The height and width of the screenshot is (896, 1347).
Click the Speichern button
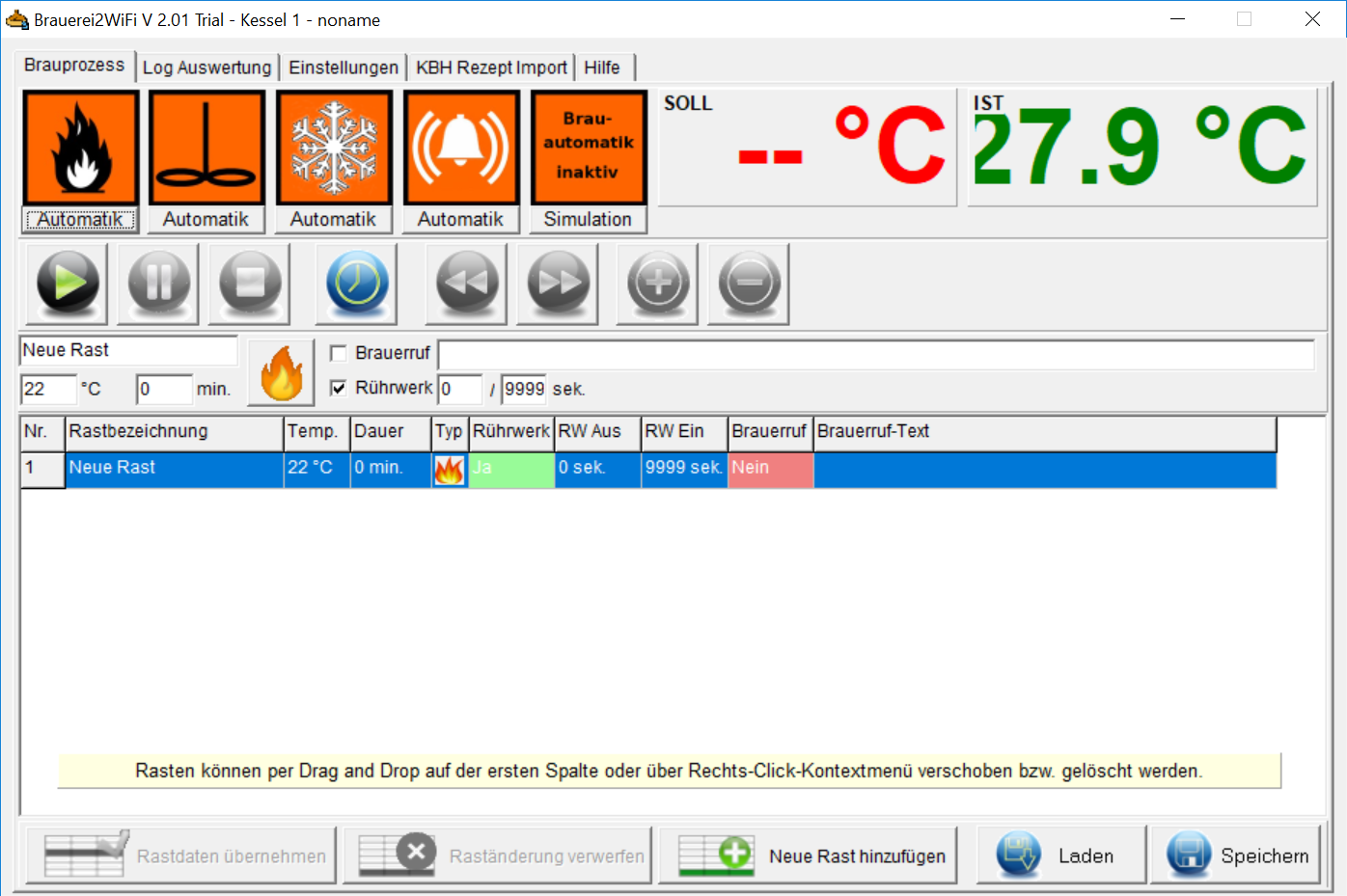(1237, 855)
